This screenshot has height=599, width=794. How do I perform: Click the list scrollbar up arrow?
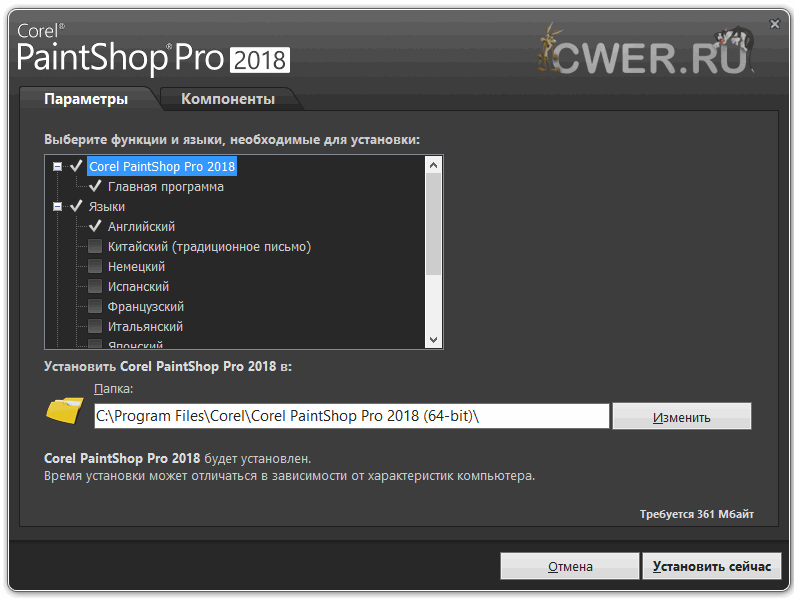[433, 165]
